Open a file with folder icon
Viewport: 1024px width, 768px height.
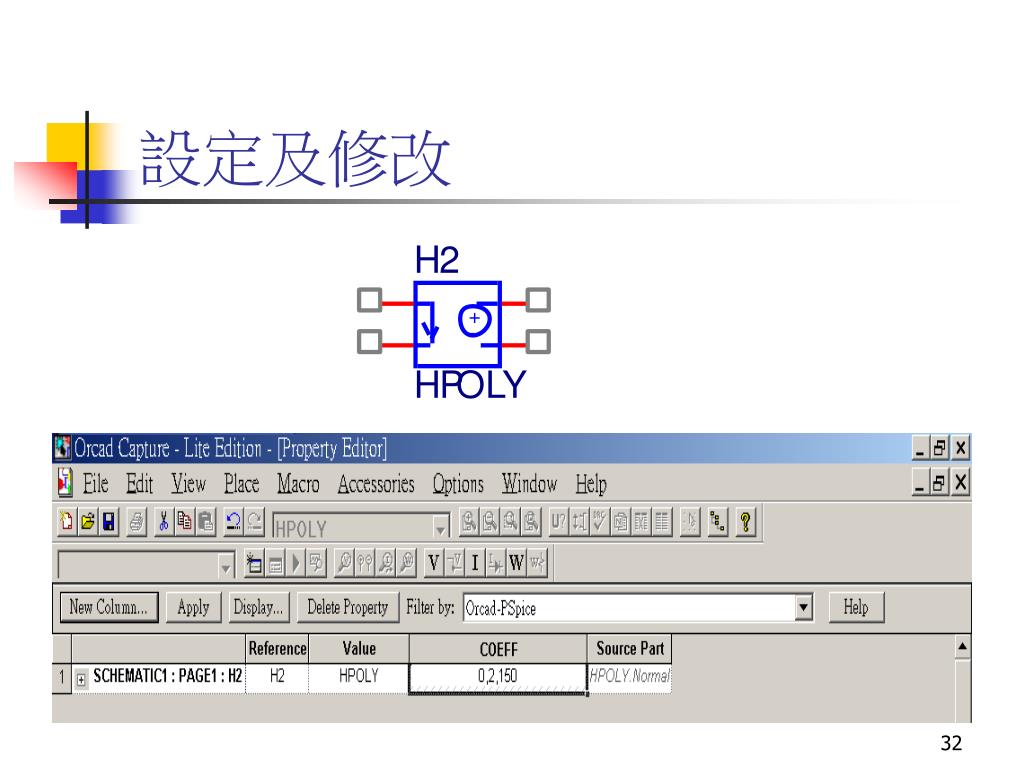tap(87, 522)
